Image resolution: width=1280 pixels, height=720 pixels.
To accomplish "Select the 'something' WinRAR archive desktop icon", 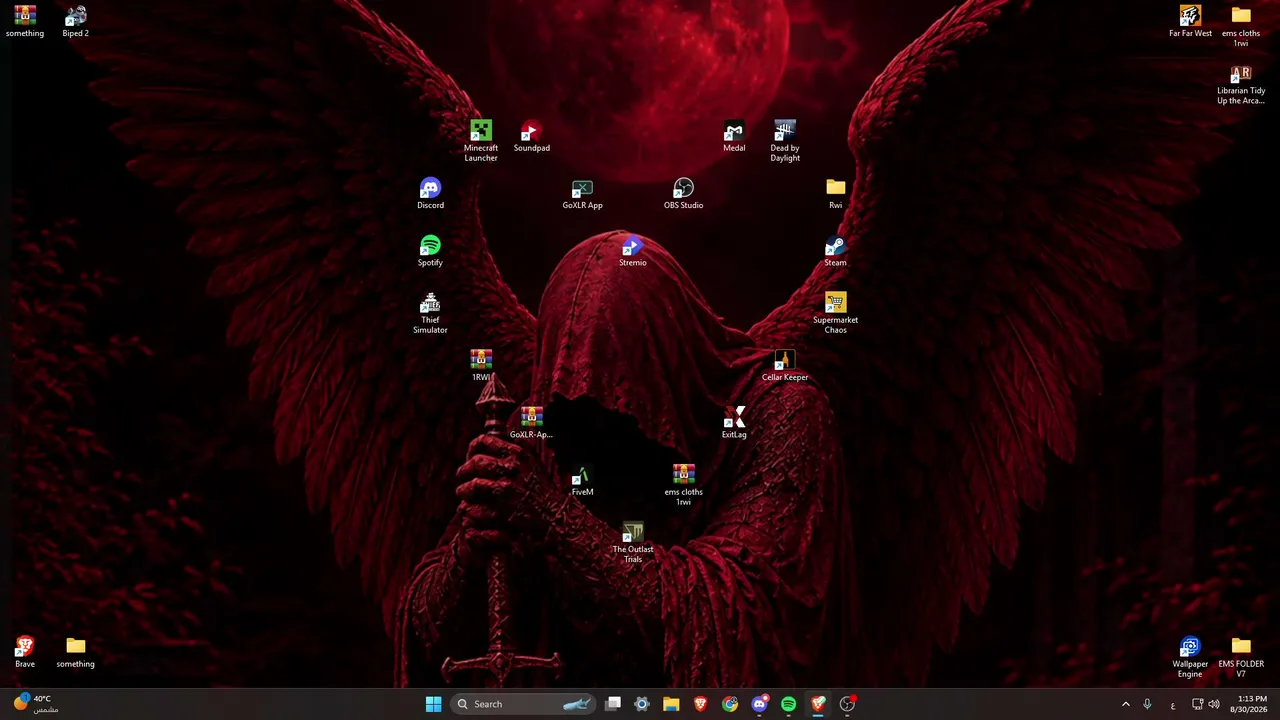I will tap(25, 21).
